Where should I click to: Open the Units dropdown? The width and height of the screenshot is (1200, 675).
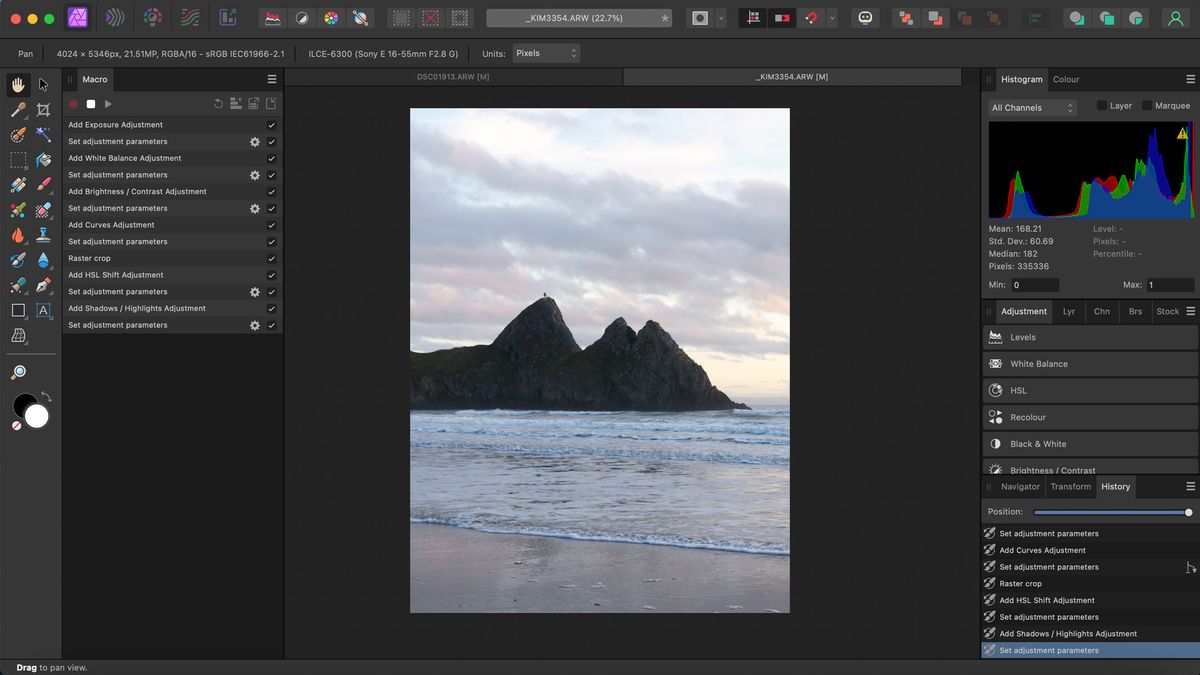[x=545, y=54]
